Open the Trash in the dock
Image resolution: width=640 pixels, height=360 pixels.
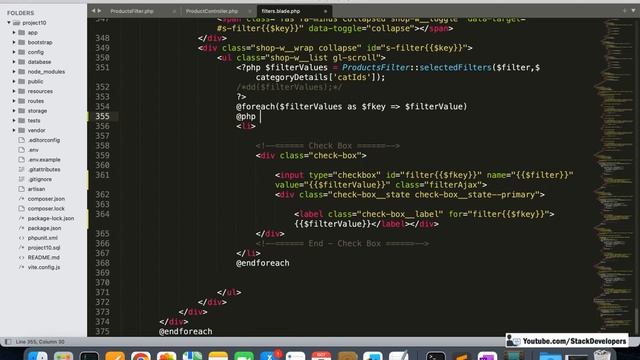tap(602, 356)
